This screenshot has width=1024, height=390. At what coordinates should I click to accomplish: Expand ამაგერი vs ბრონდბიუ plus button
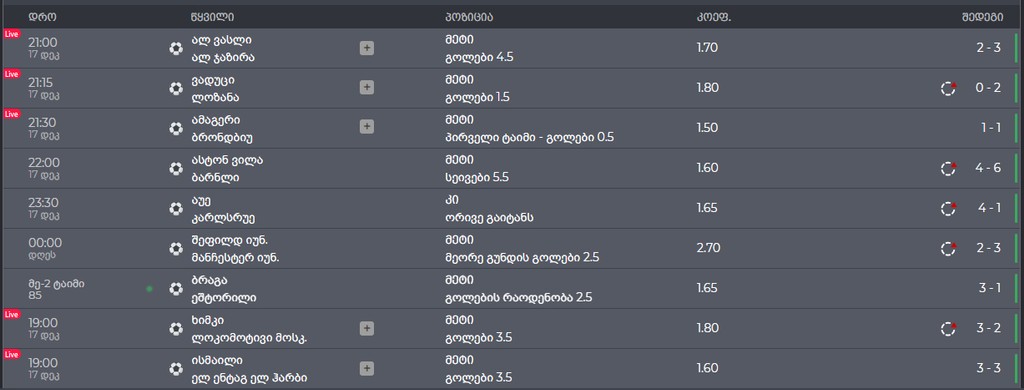[x=367, y=127]
